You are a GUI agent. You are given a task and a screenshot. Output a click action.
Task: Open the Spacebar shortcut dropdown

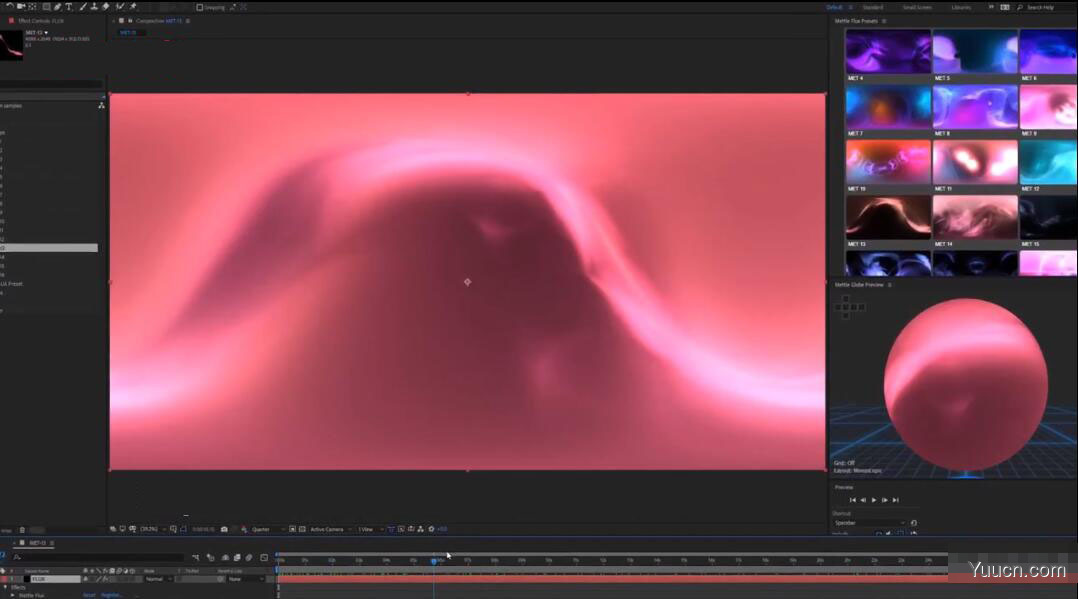click(x=870, y=523)
